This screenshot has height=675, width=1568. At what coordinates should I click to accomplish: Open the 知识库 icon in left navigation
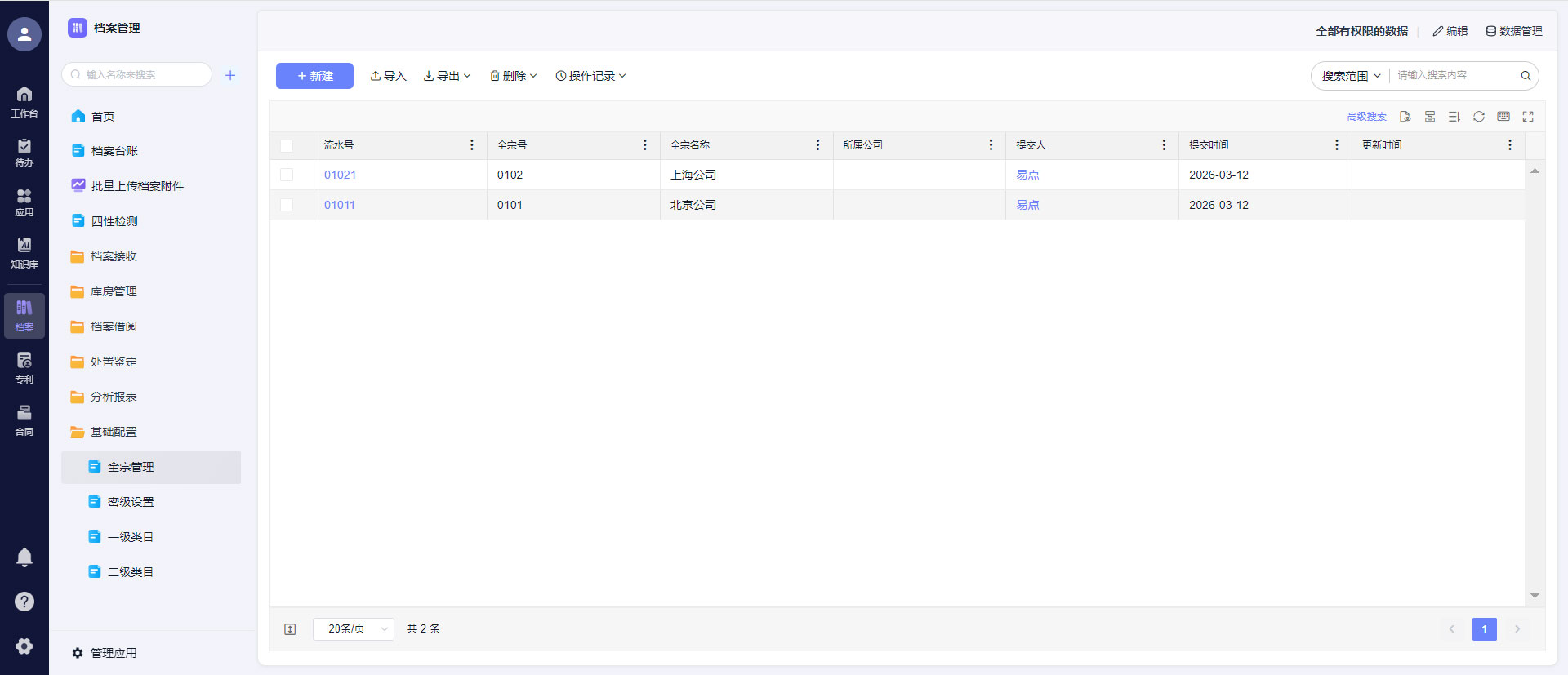pyautogui.click(x=24, y=252)
